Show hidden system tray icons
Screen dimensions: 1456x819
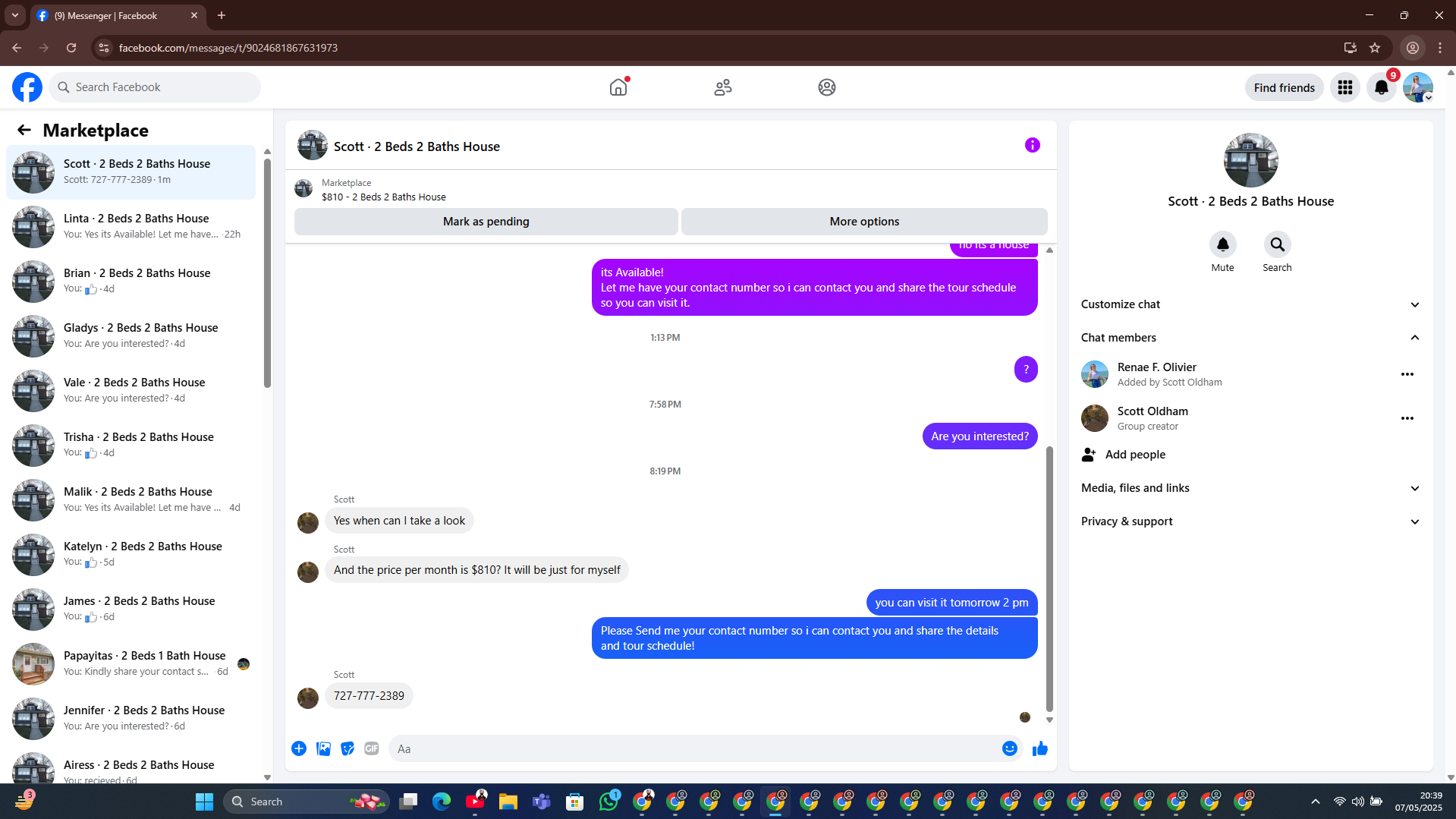click(1316, 802)
